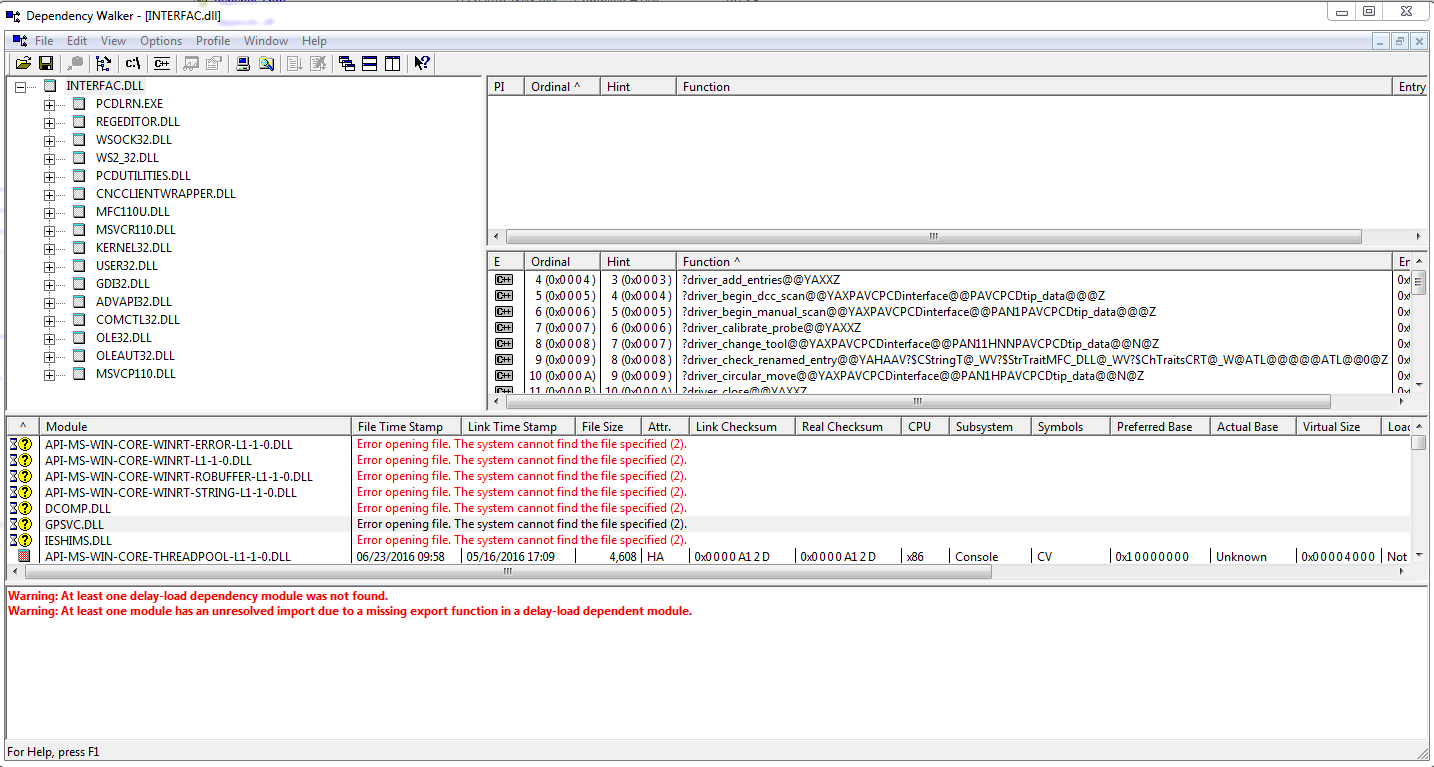Expand the WSOCK32.DLL tree node
The width and height of the screenshot is (1434, 767).
(x=49, y=140)
